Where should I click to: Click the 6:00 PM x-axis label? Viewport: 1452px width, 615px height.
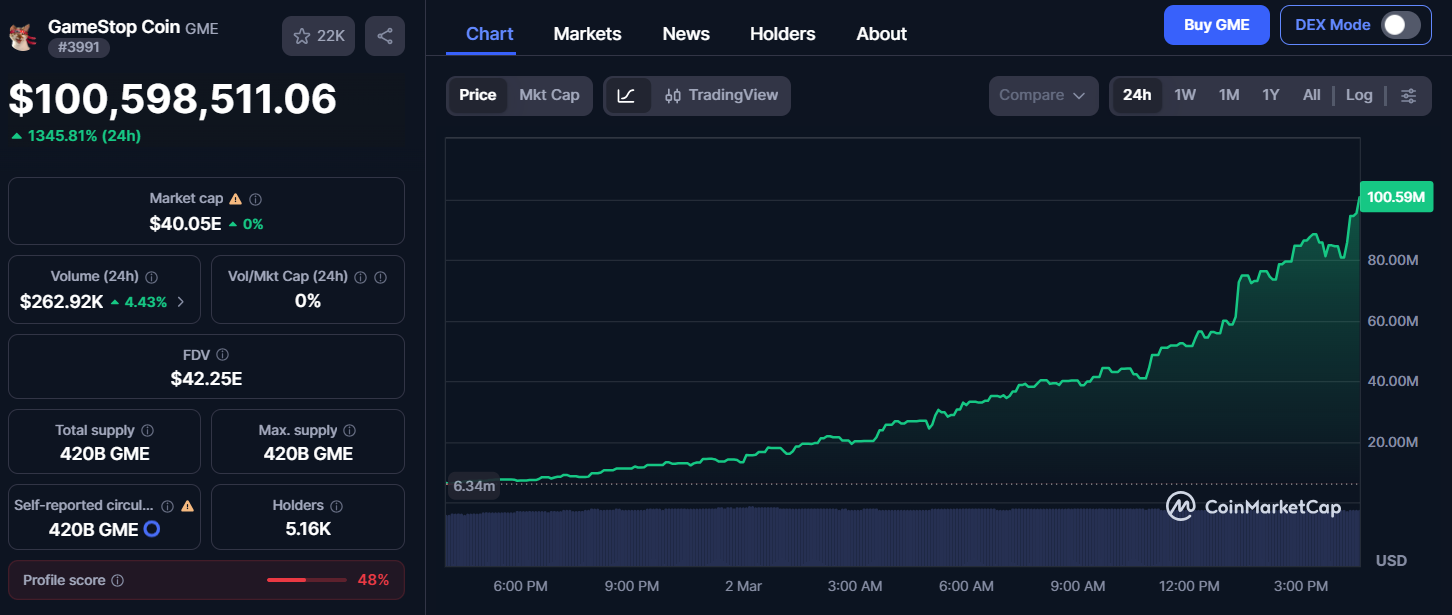(520, 586)
